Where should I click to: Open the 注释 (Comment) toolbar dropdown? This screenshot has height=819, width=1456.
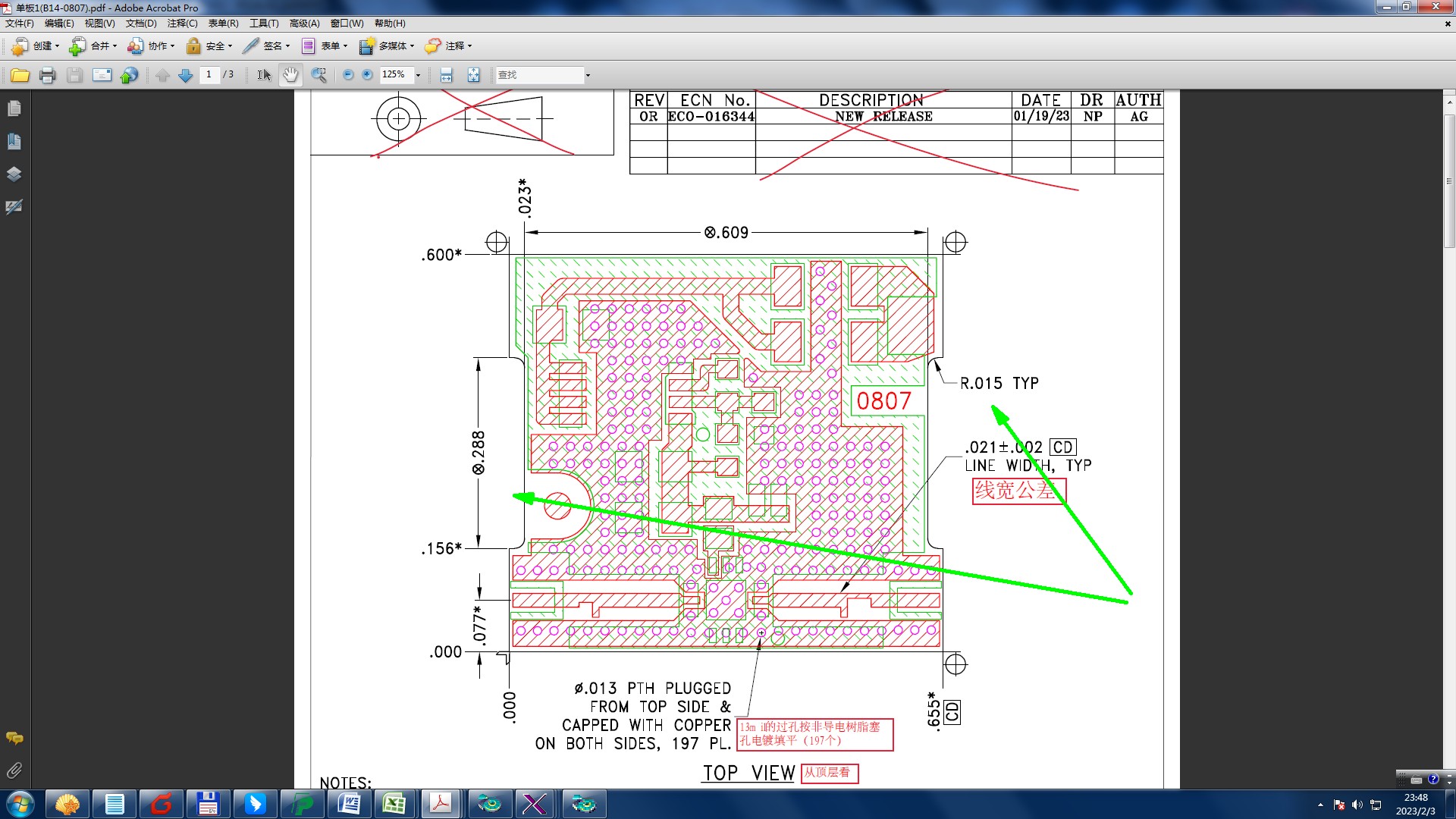pos(448,46)
